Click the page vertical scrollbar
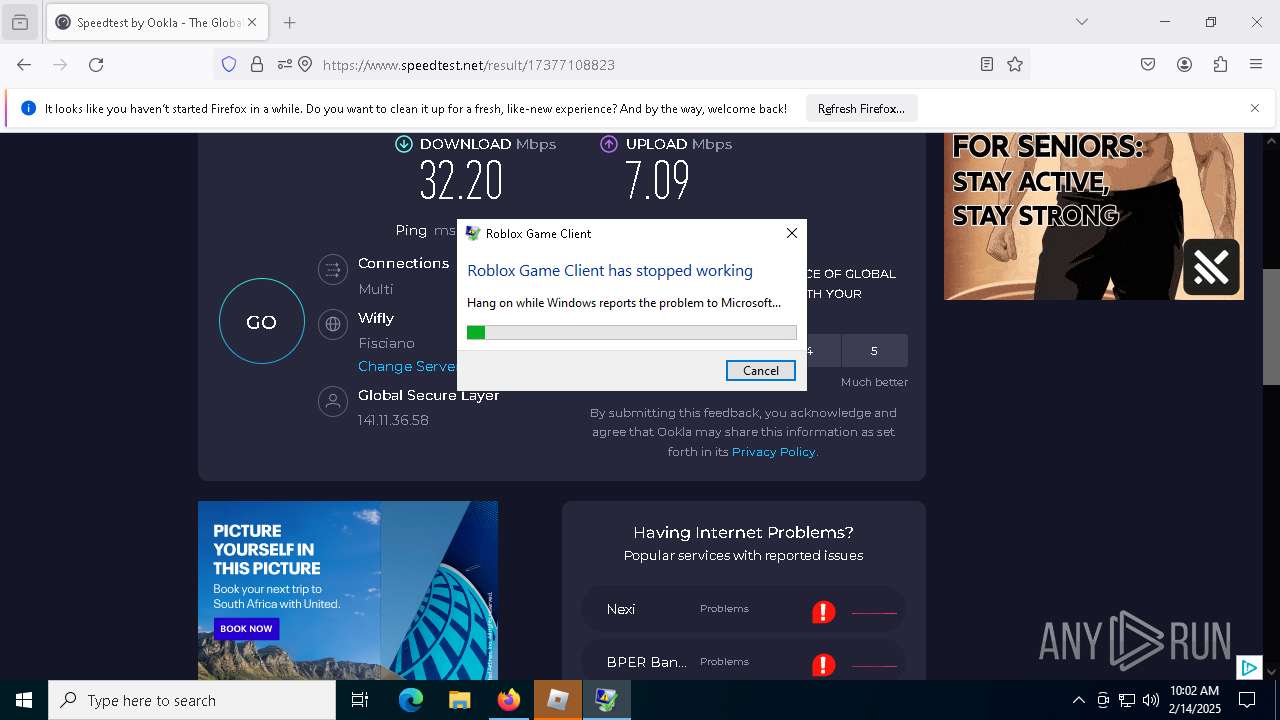The width and height of the screenshot is (1280, 720). click(1271, 327)
